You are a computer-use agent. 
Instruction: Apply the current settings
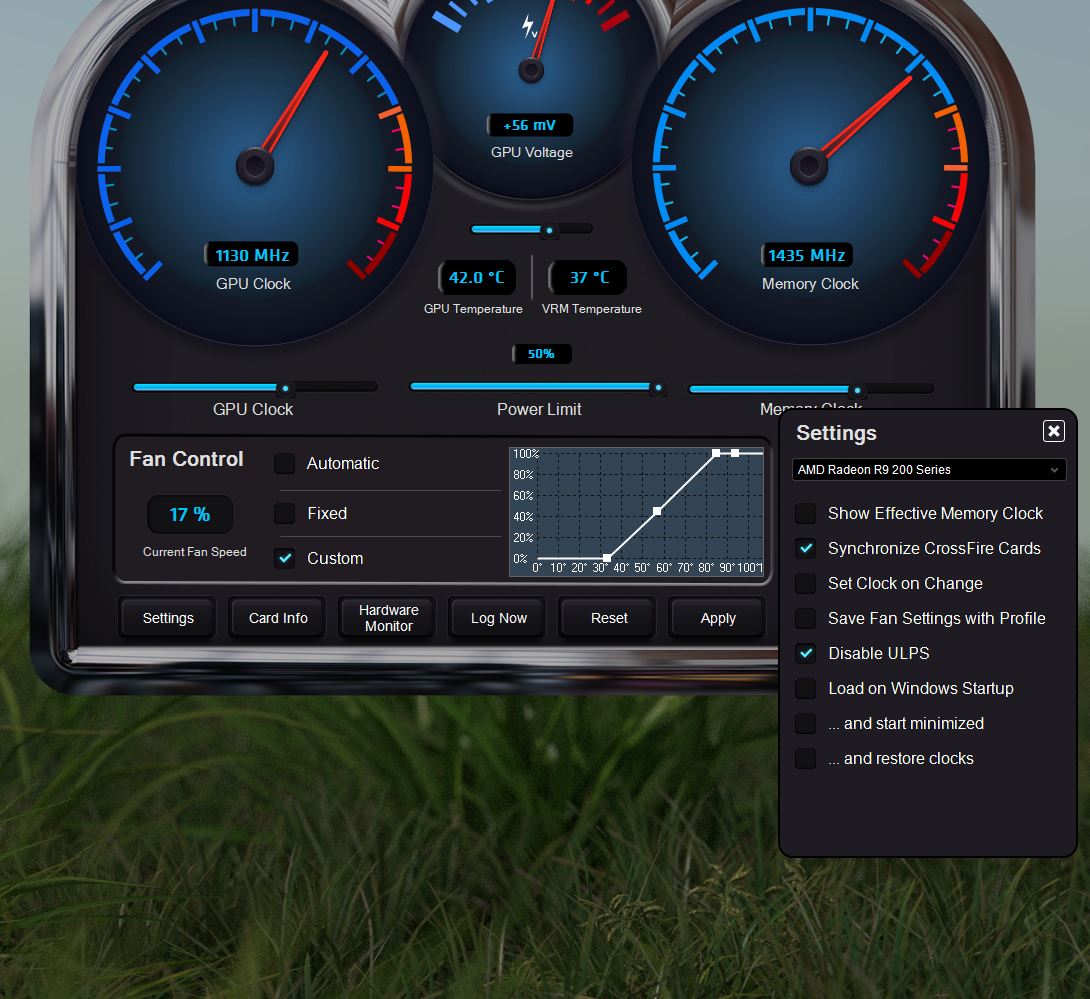pyautogui.click(x=718, y=618)
